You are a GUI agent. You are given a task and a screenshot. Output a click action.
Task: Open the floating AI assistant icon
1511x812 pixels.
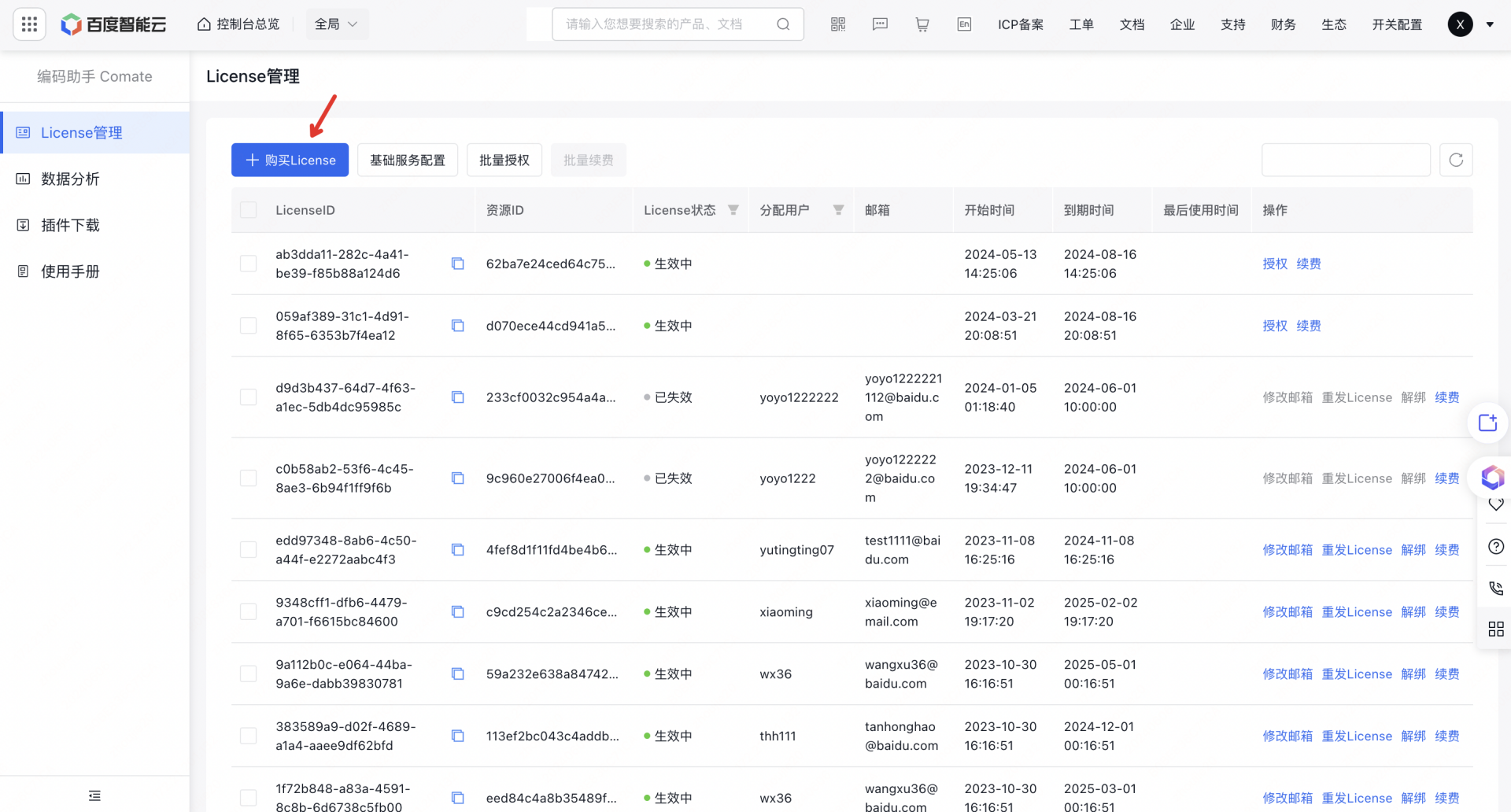1492,477
